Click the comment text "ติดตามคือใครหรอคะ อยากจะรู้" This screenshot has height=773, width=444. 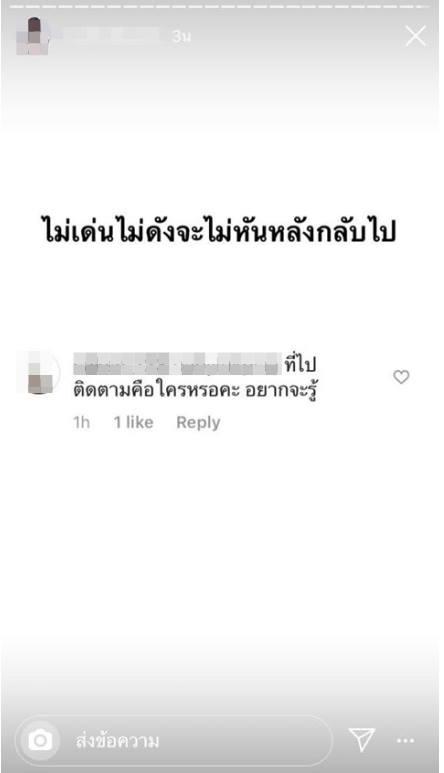(195, 390)
